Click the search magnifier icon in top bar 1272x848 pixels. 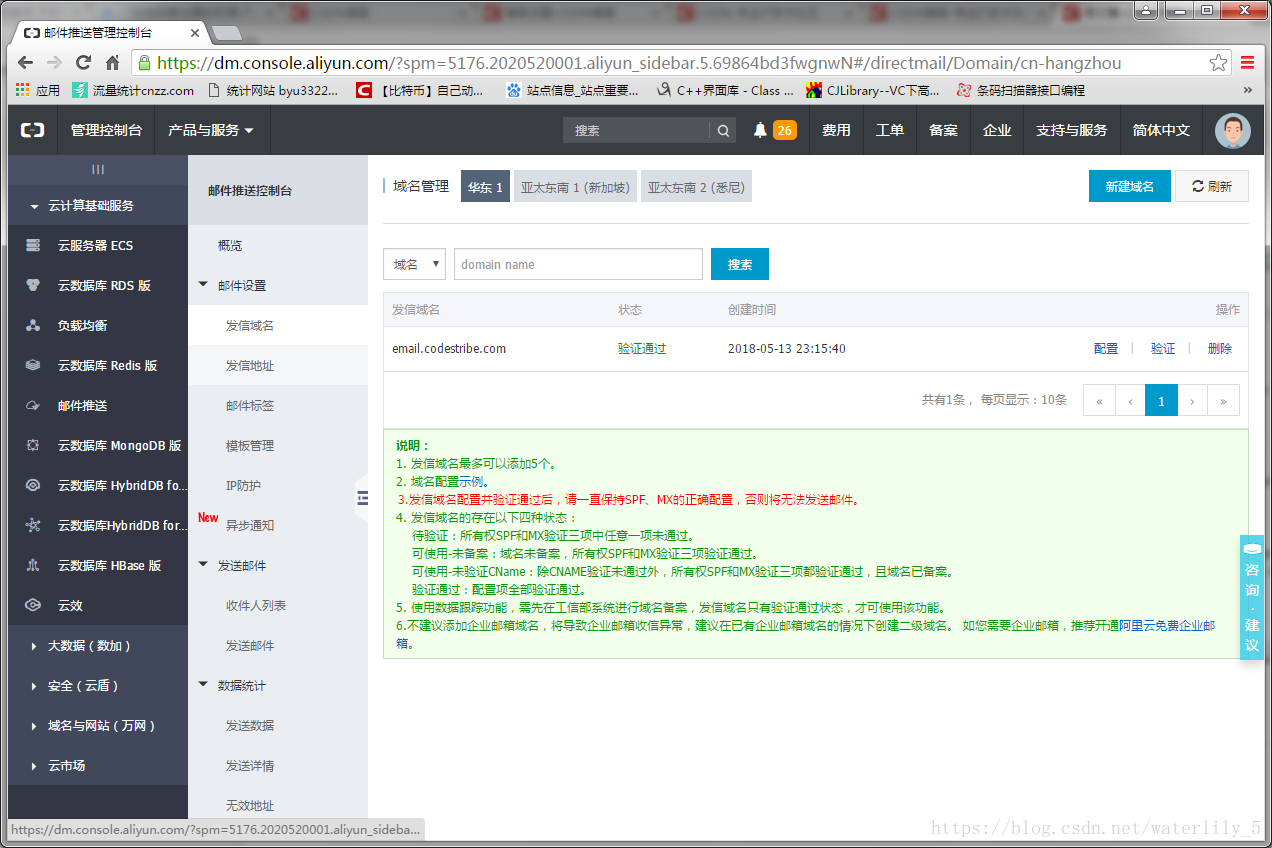click(x=722, y=131)
